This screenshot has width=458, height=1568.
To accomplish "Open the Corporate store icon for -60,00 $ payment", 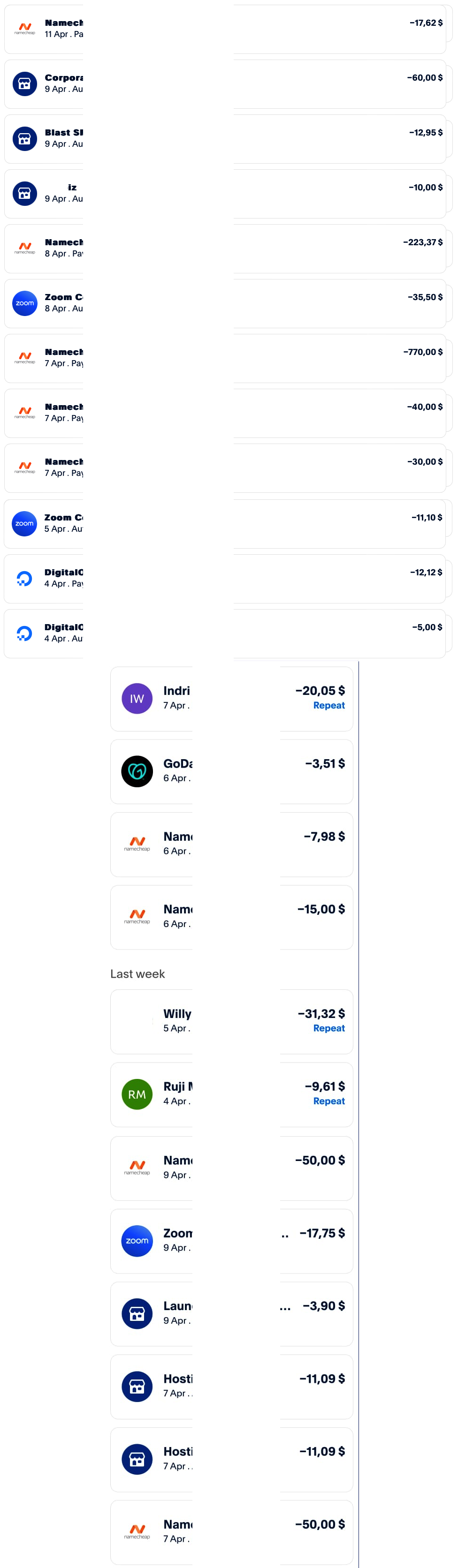I will click(25, 84).
